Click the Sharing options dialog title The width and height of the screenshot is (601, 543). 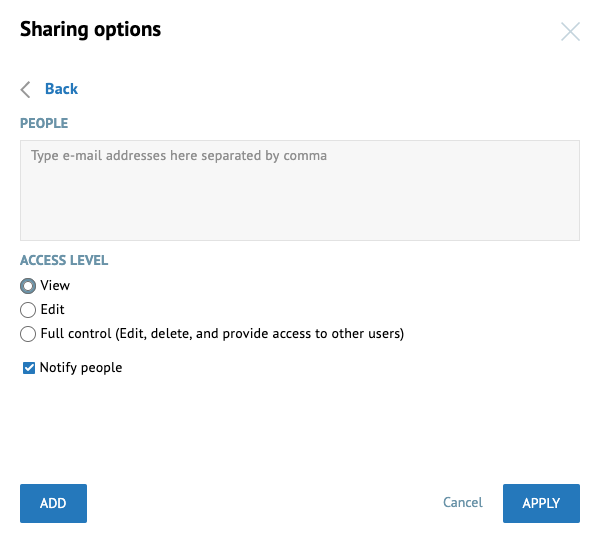[90, 30]
